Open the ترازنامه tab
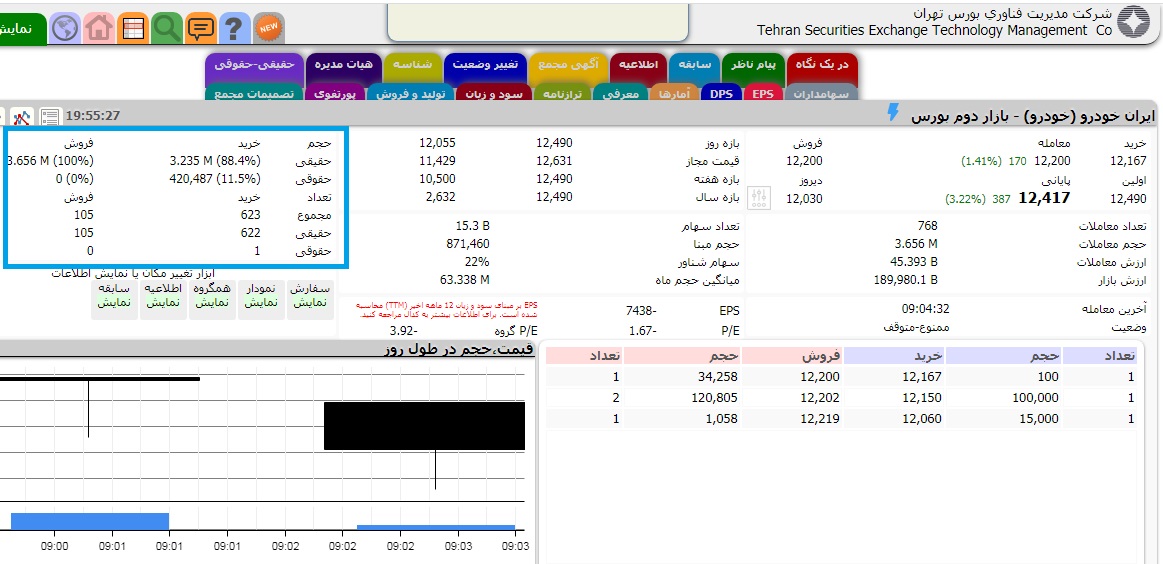Screen dimensions: 1163x564 click(x=563, y=94)
